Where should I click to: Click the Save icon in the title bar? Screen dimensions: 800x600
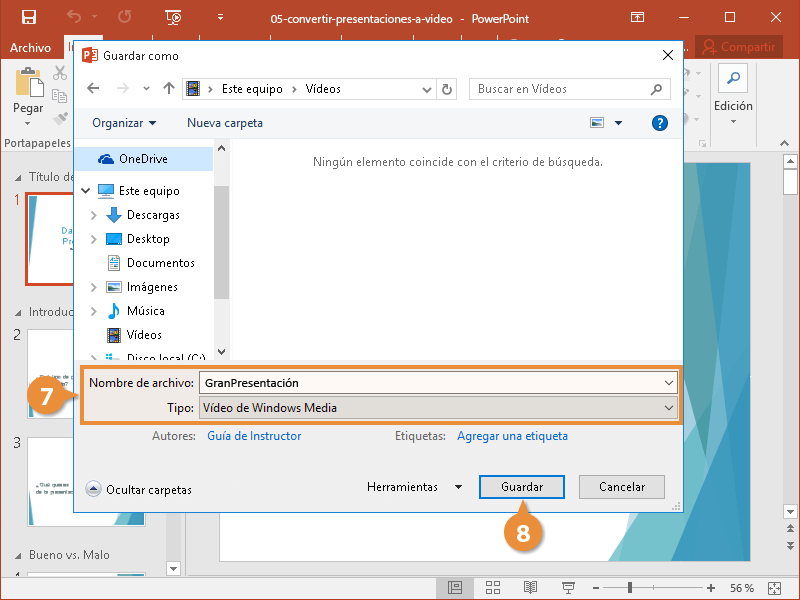[x=29, y=18]
